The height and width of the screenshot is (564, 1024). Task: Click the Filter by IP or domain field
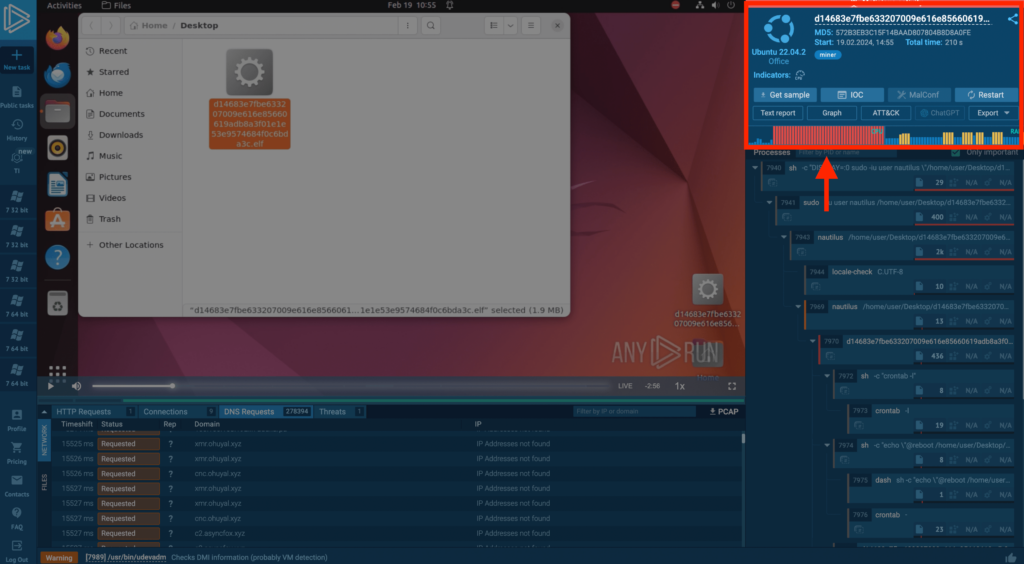(635, 411)
